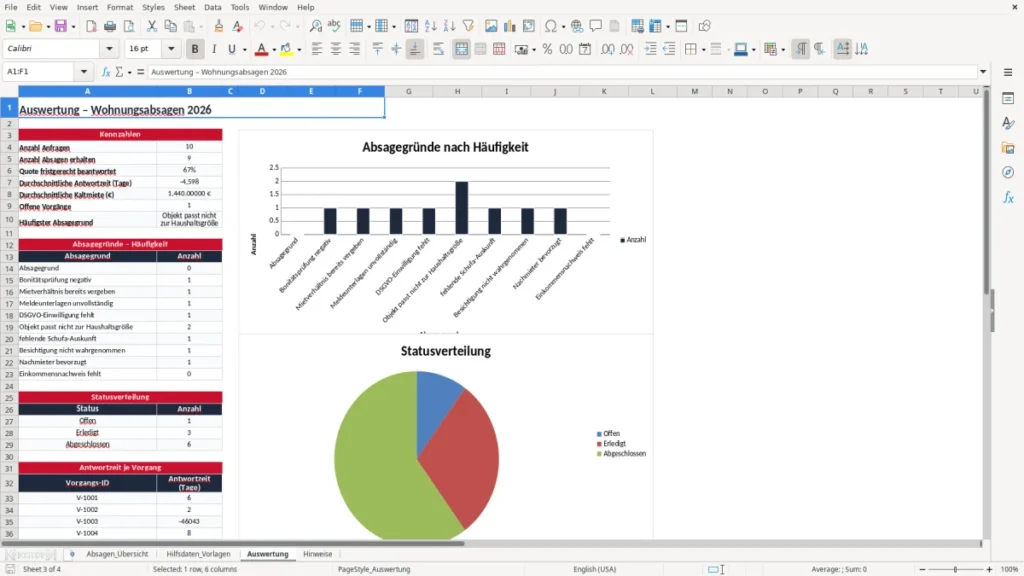Open background color dropdown arrow
This screenshot has height=576, width=1024.
point(299,50)
